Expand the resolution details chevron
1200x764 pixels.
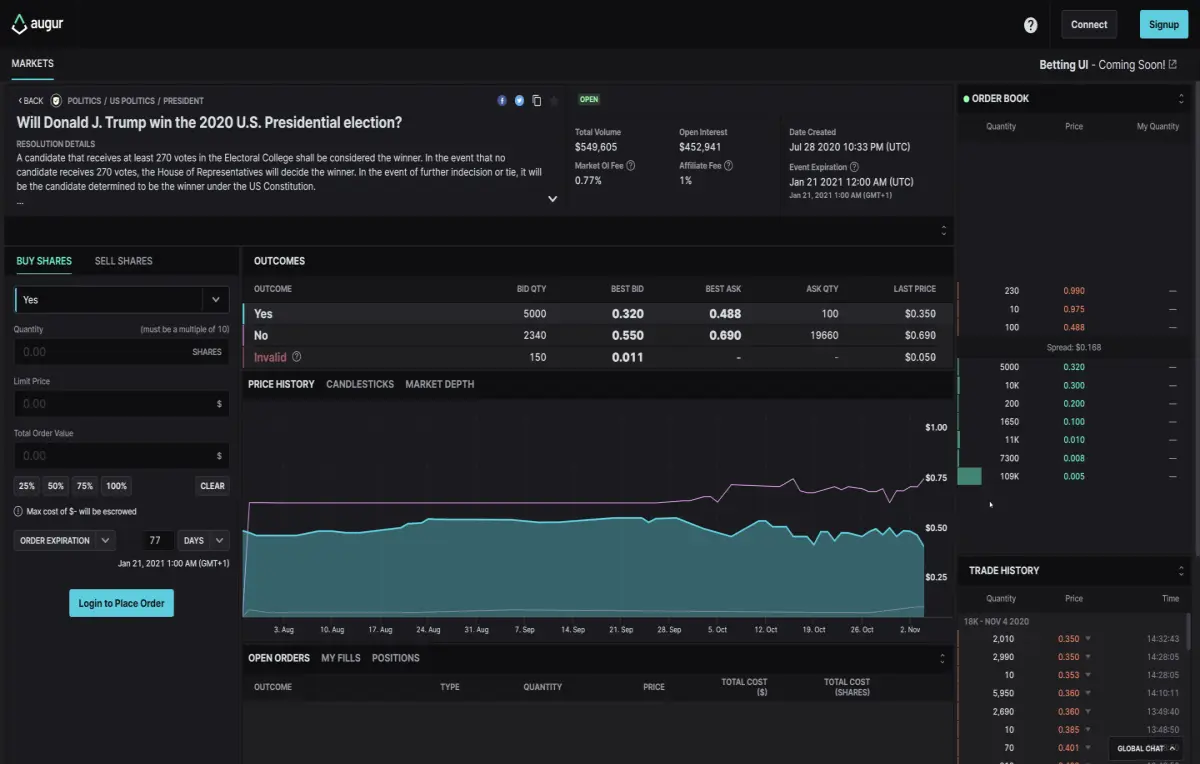pos(552,199)
